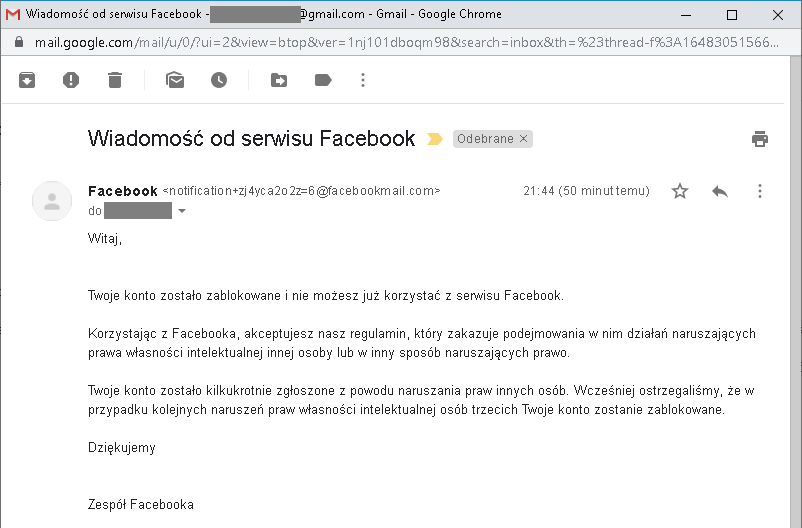Open the toolbar's three-dot more menu
The height and width of the screenshot is (528, 802).
pyautogui.click(x=363, y=80)
